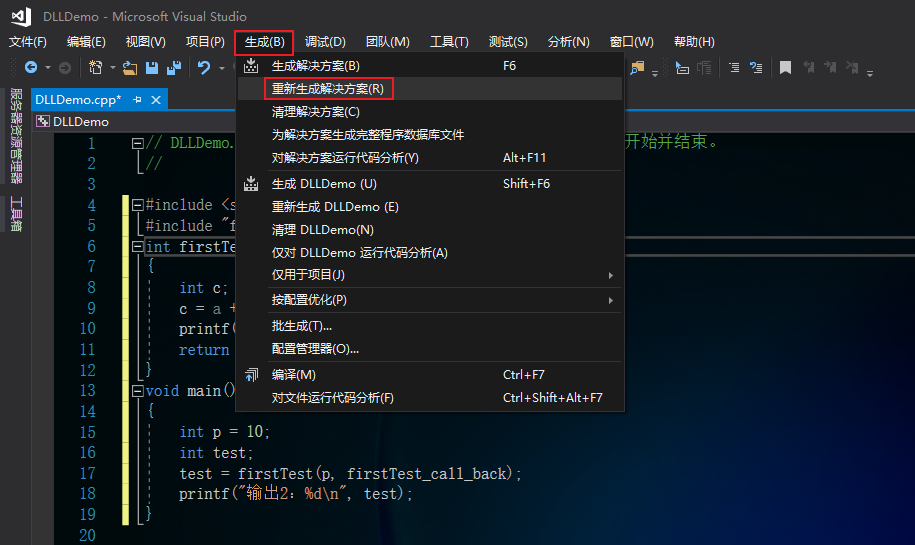Image resolution: width=915 pixels, height=545 pixels.
Task: Choose 对解决方案运行代码分析(Y)
Action: click(x=430, y=158)
